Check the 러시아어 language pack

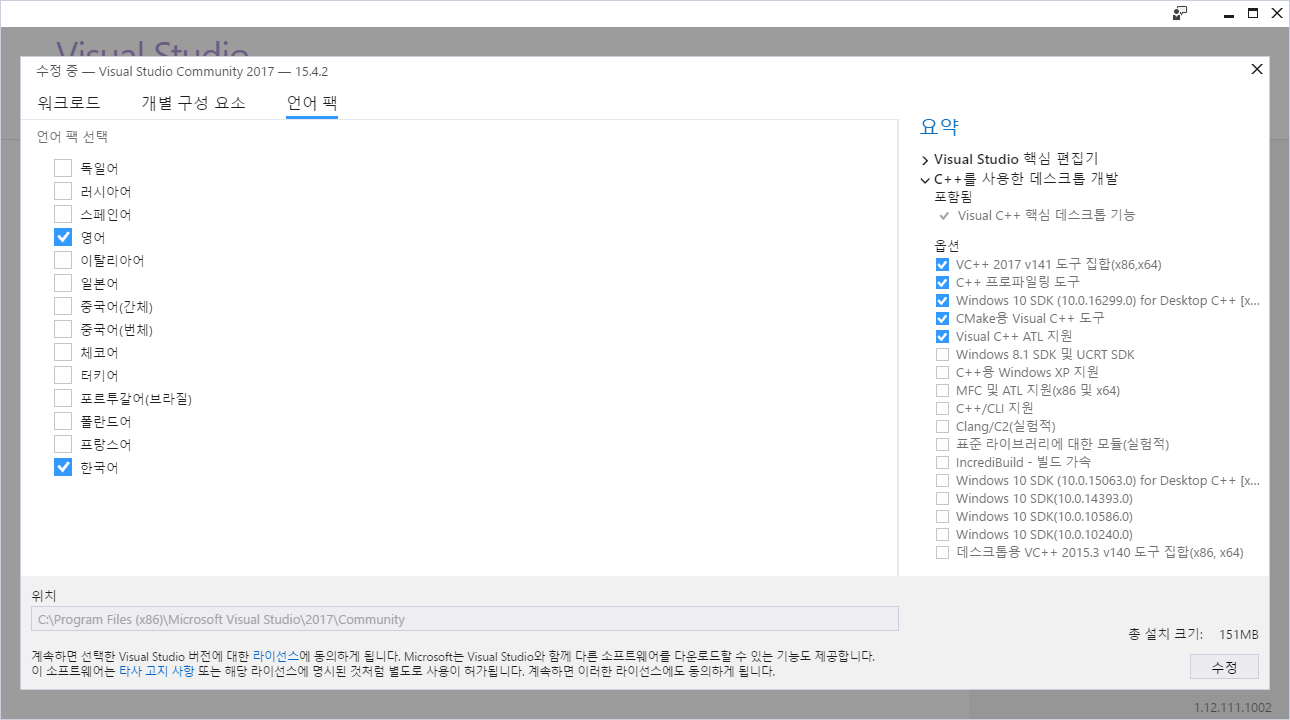pyautogui.click(x=63, y=191)
